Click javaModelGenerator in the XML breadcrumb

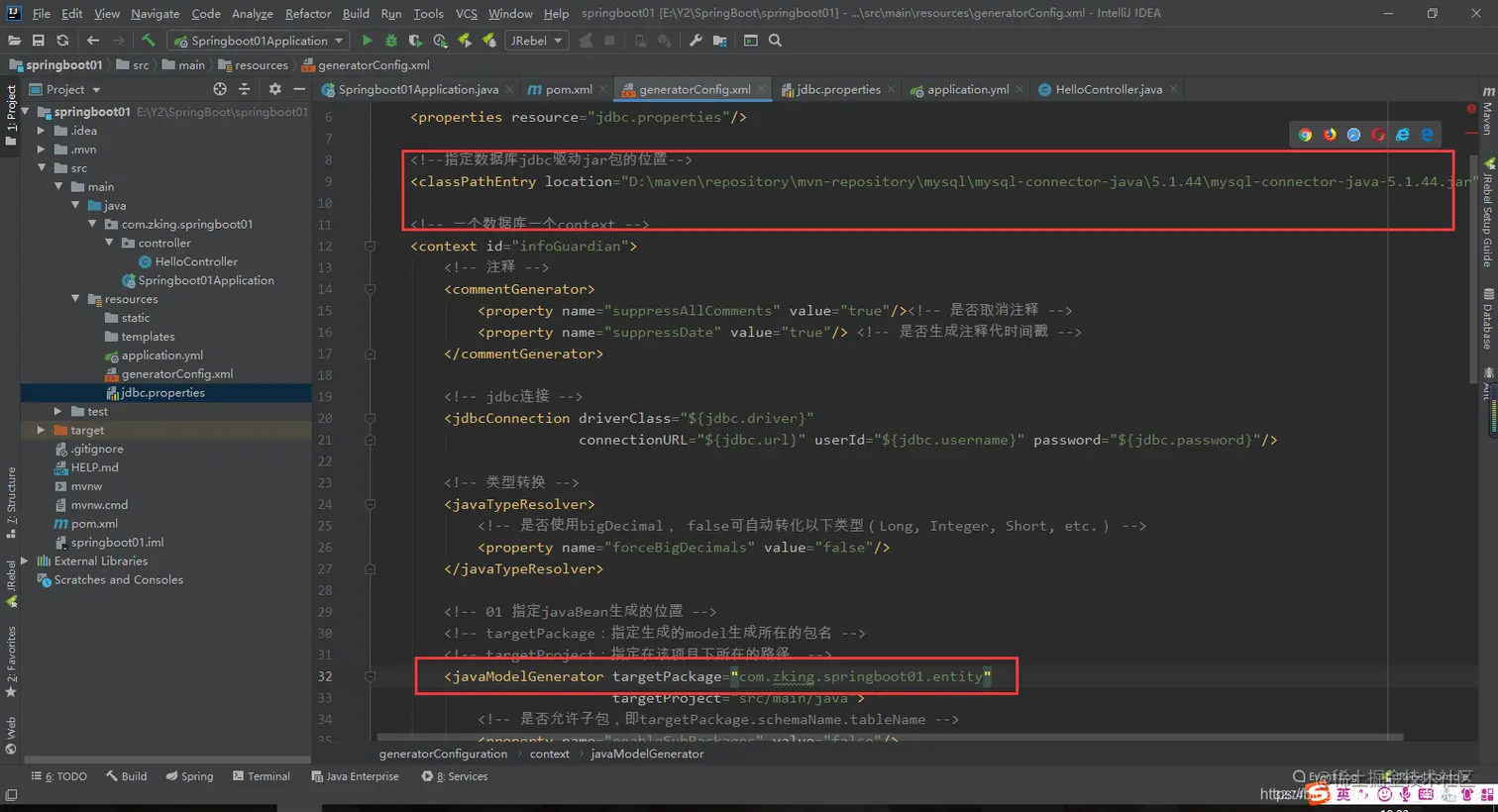click(x=647, y=755)
